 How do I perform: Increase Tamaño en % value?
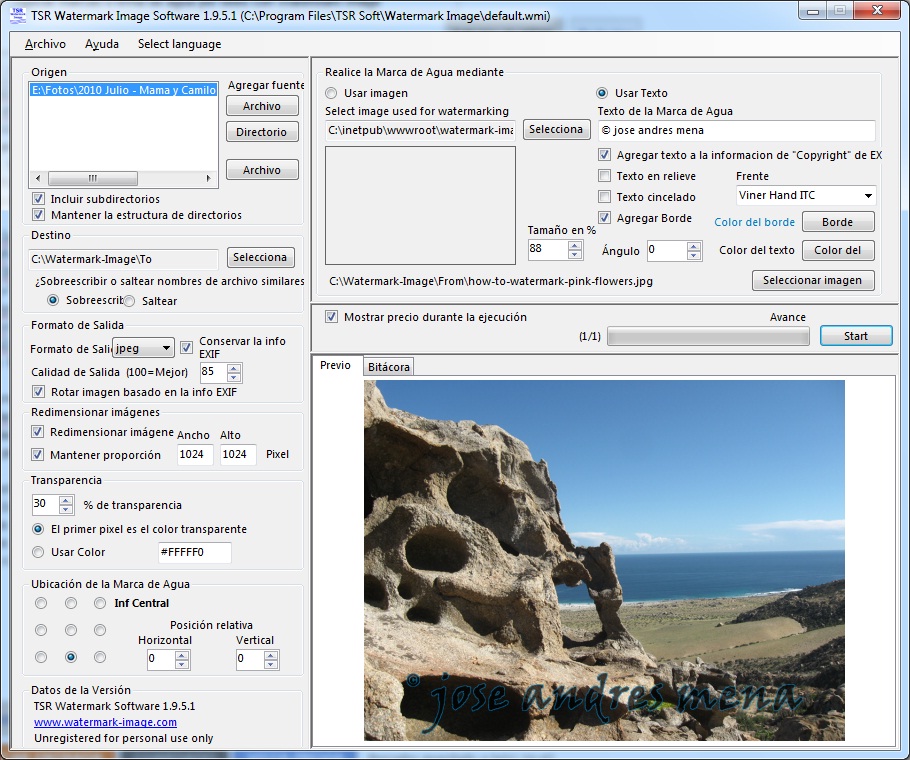pos(575,245)
